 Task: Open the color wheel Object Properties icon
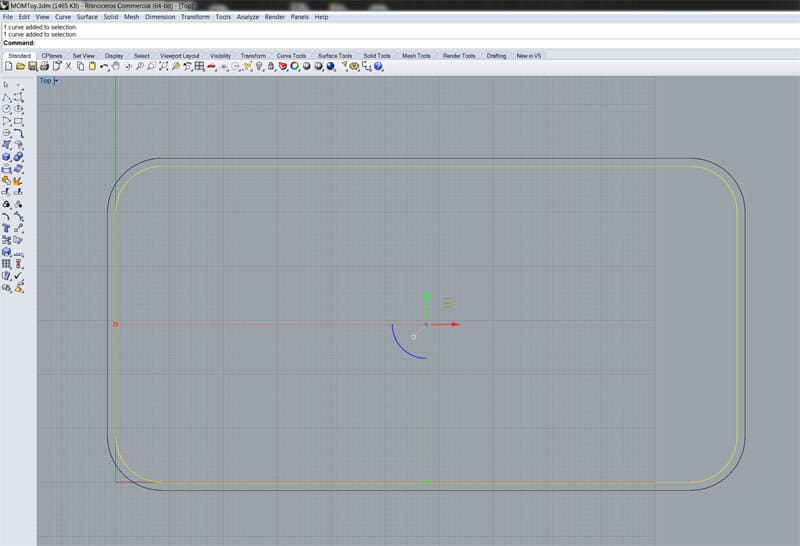point(294,66)
